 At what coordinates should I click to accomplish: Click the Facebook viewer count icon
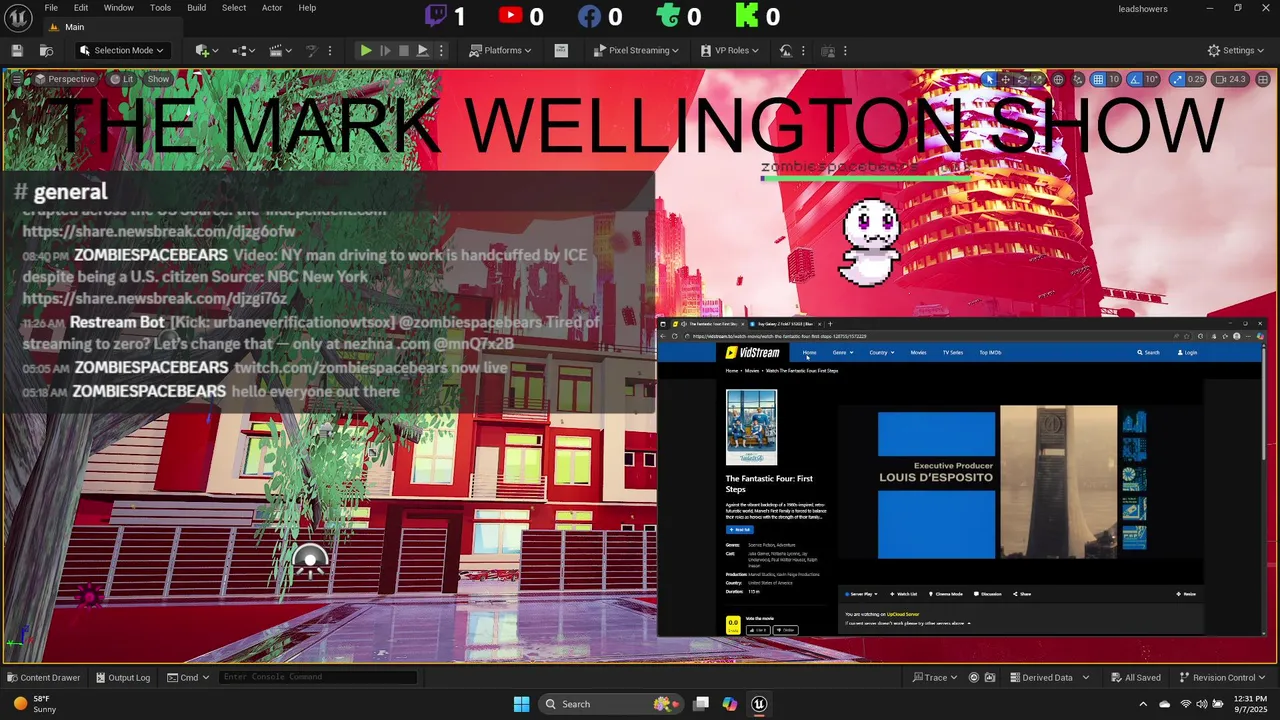pos(589,16)
